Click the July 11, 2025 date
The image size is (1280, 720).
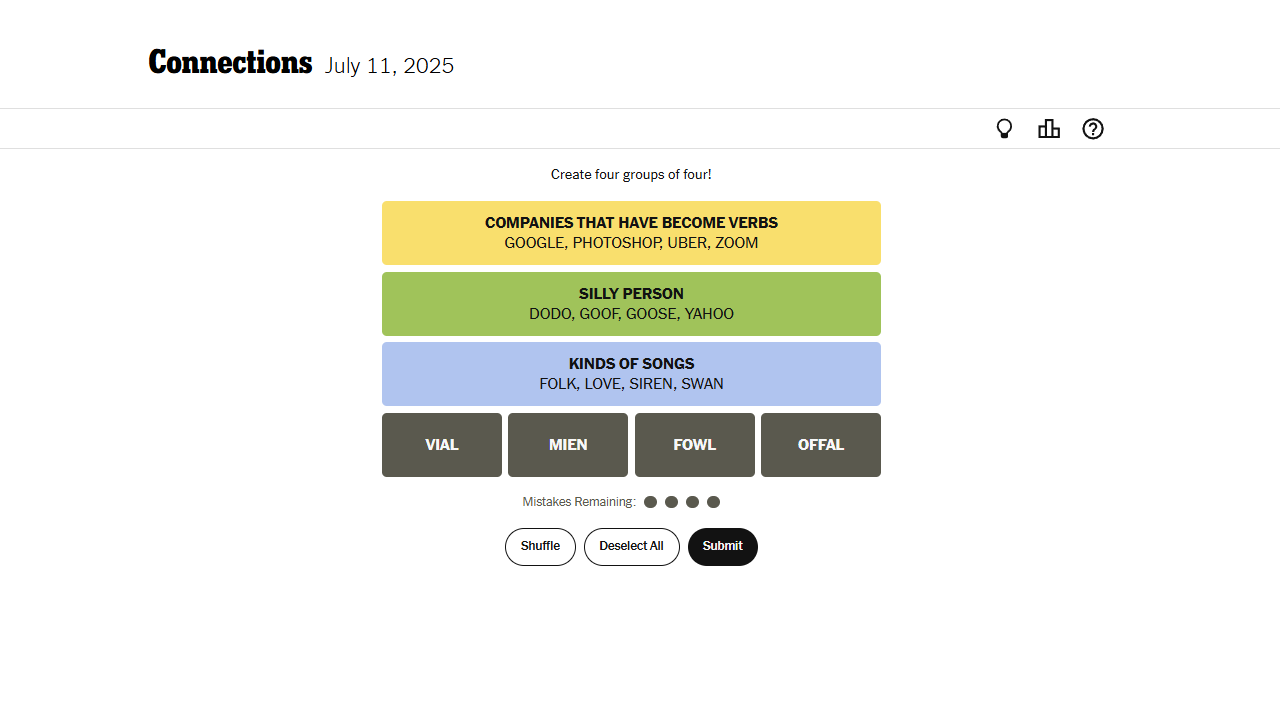coord(389,66)
